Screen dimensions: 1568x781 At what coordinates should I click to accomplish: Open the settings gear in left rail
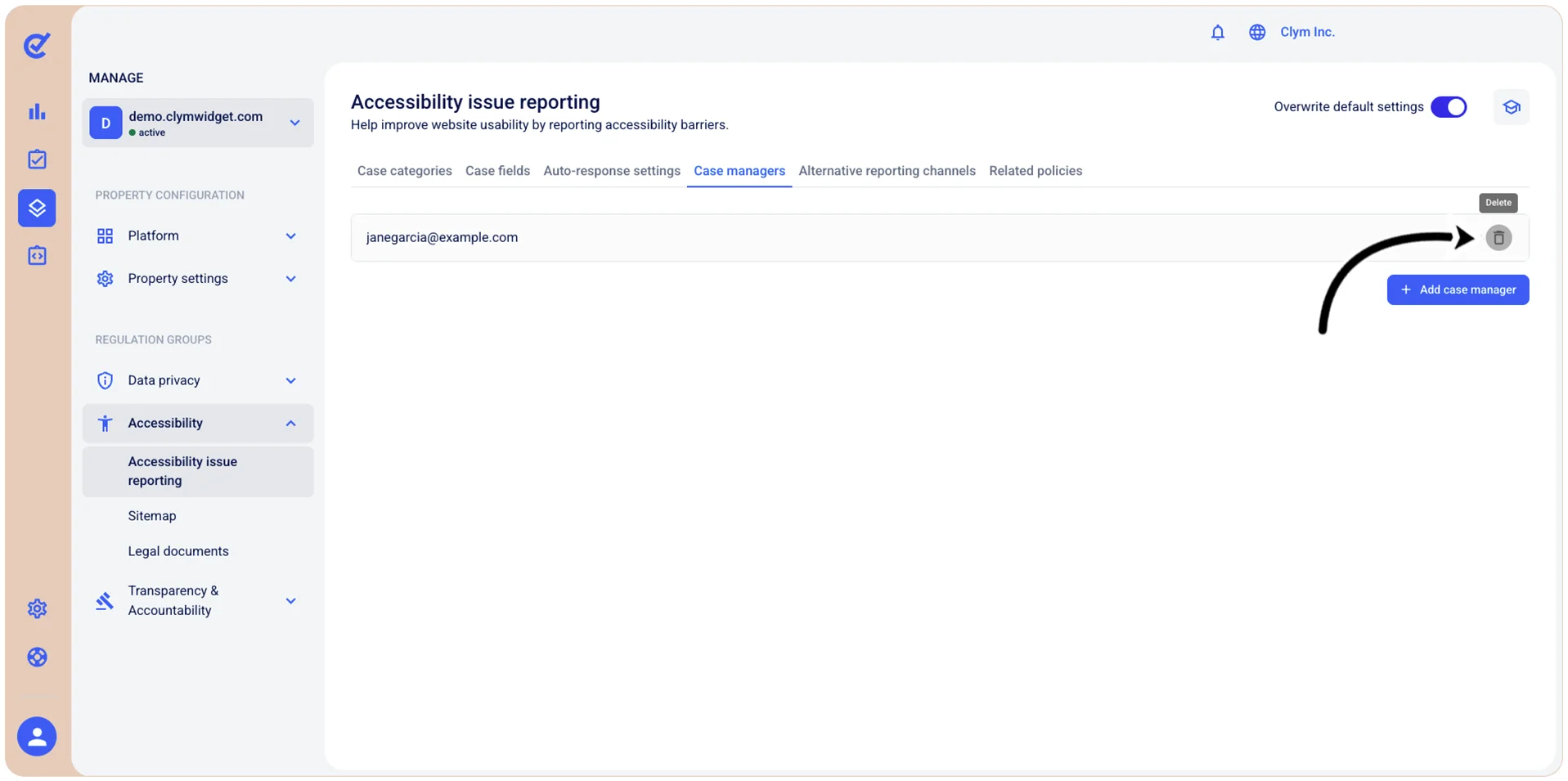[37, 608]
